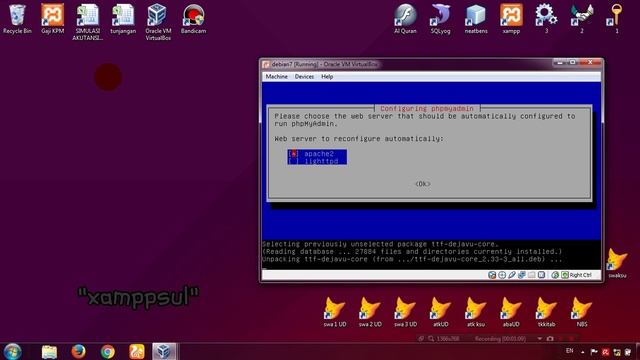
Task: Click the optical drive status icon
Action: click(x=502, y=275)
